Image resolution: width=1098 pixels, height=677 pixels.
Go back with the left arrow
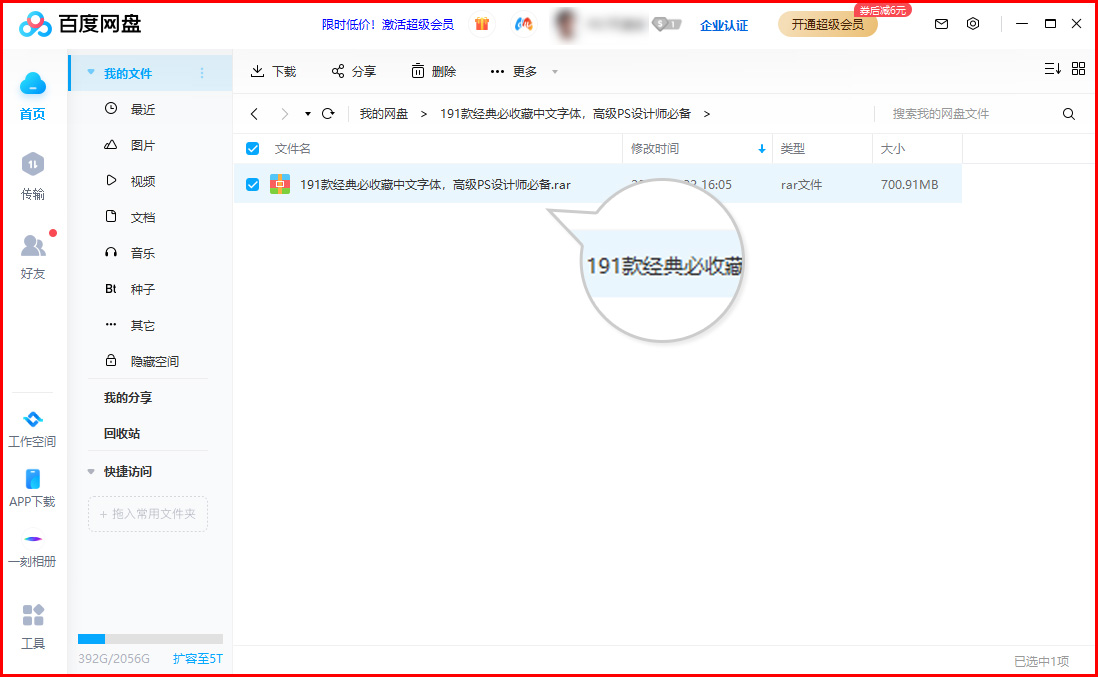coord(254,114)
